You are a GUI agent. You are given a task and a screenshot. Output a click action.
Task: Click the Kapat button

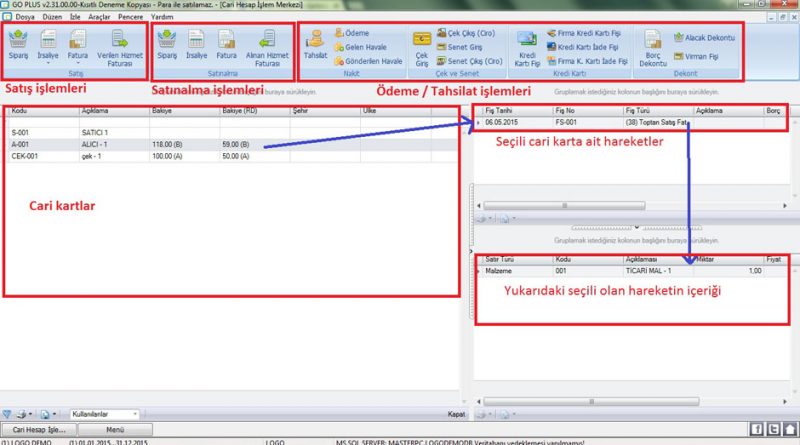pyautogui.click(x=454, y=413)
